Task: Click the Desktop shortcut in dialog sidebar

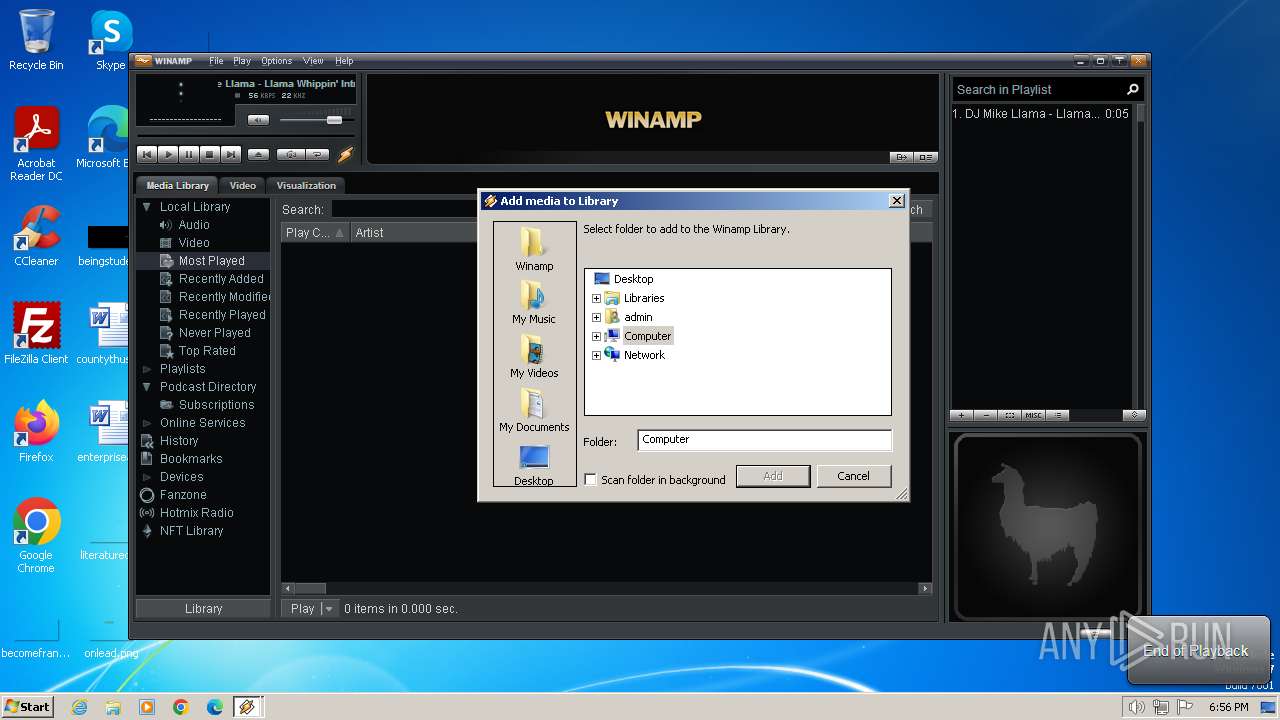Action: [x=534, y=465]
